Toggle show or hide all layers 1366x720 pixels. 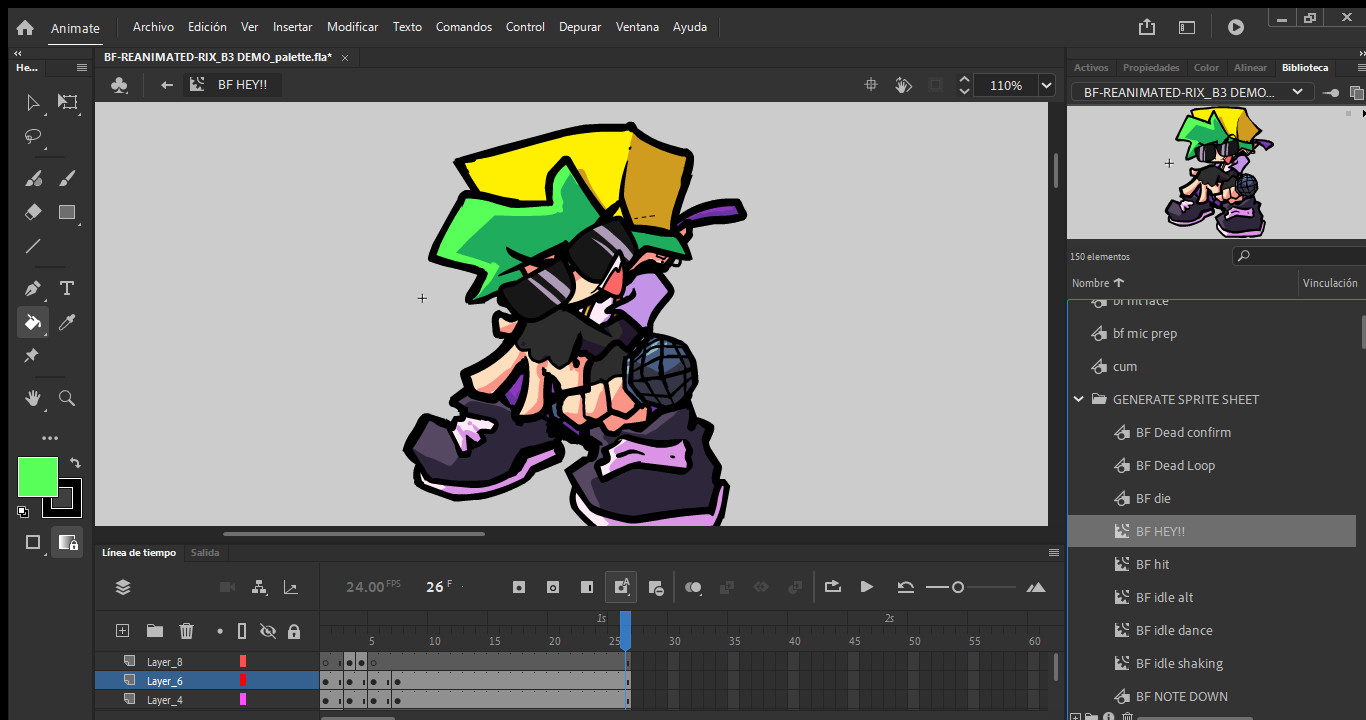[x=267, y=631]
